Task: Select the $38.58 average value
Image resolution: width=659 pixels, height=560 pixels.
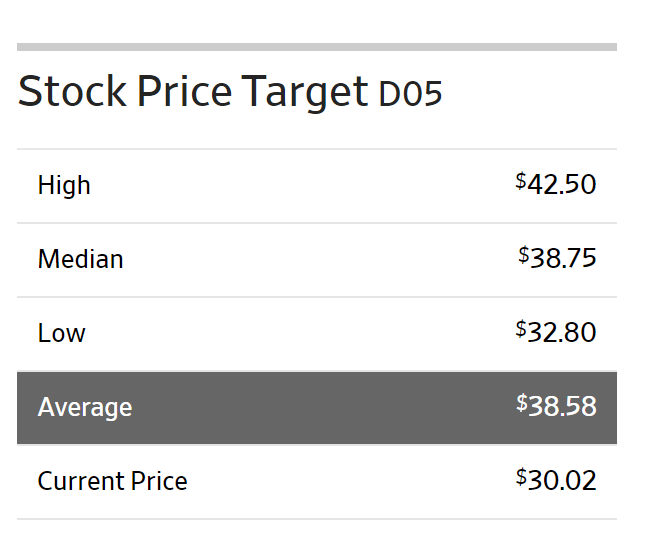Action: pos(556,405)
